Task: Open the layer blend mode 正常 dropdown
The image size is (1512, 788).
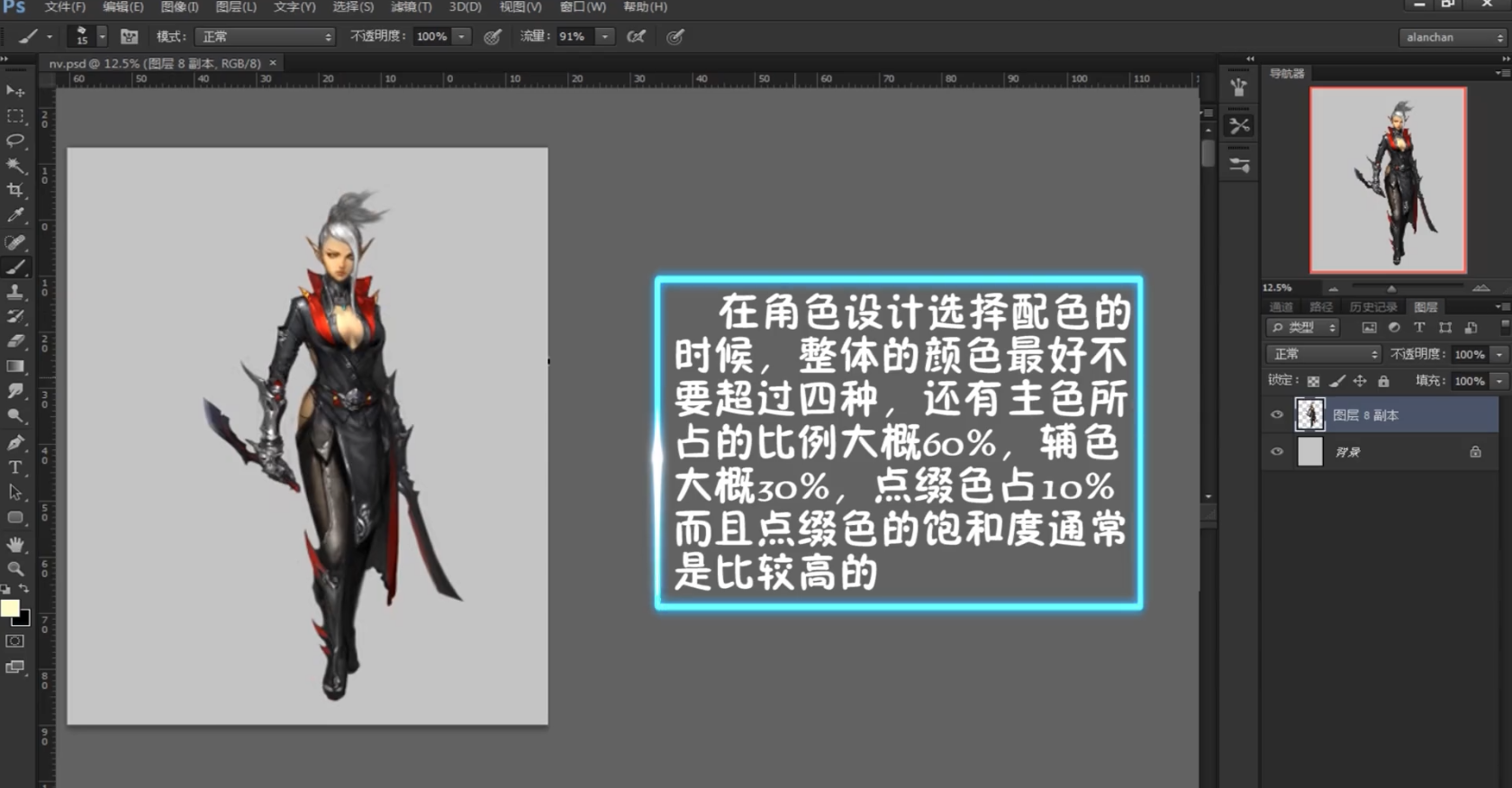Action: coord(1323,354)
